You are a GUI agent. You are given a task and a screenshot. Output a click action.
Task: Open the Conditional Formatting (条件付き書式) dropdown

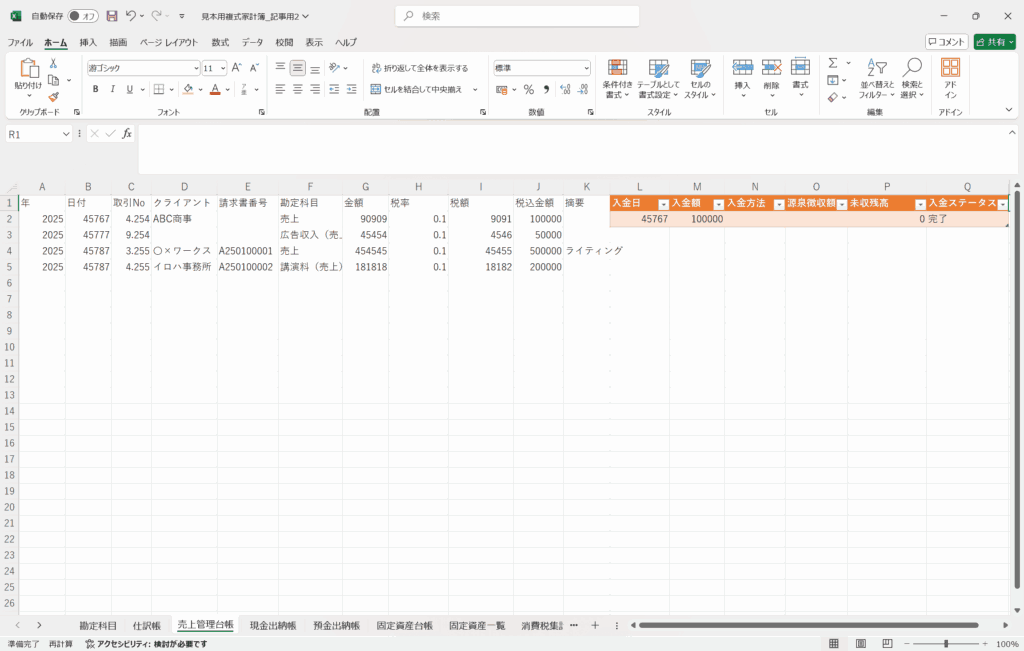617,78
